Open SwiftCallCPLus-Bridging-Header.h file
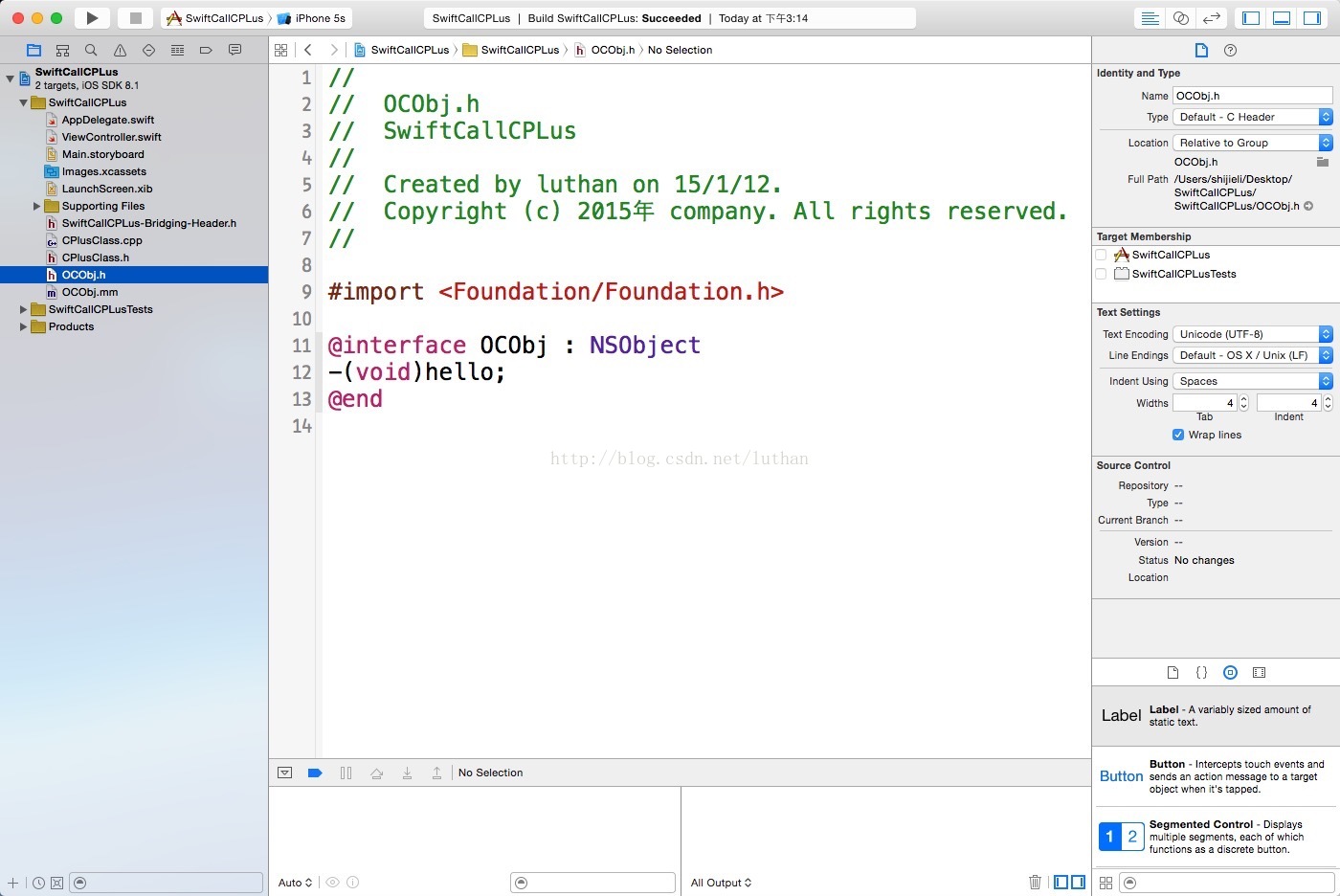Image resolution: width=1340 pixels, height=896 pixels. point(148,223)
